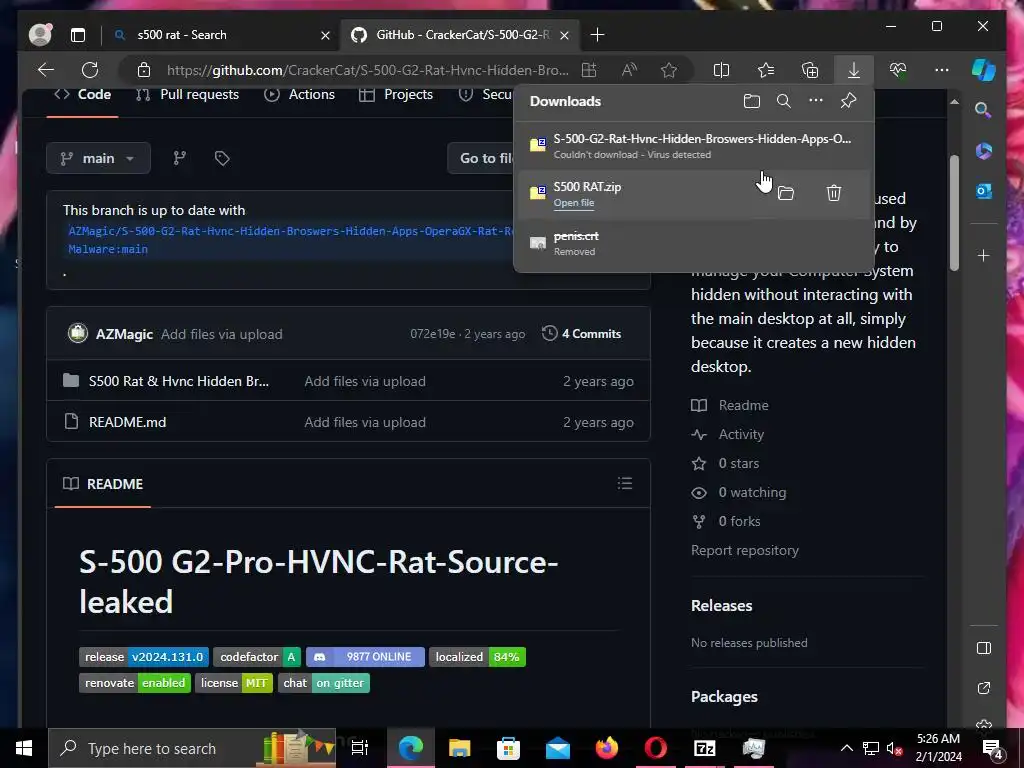Open the Edge profile avatar

pos(40,35)
